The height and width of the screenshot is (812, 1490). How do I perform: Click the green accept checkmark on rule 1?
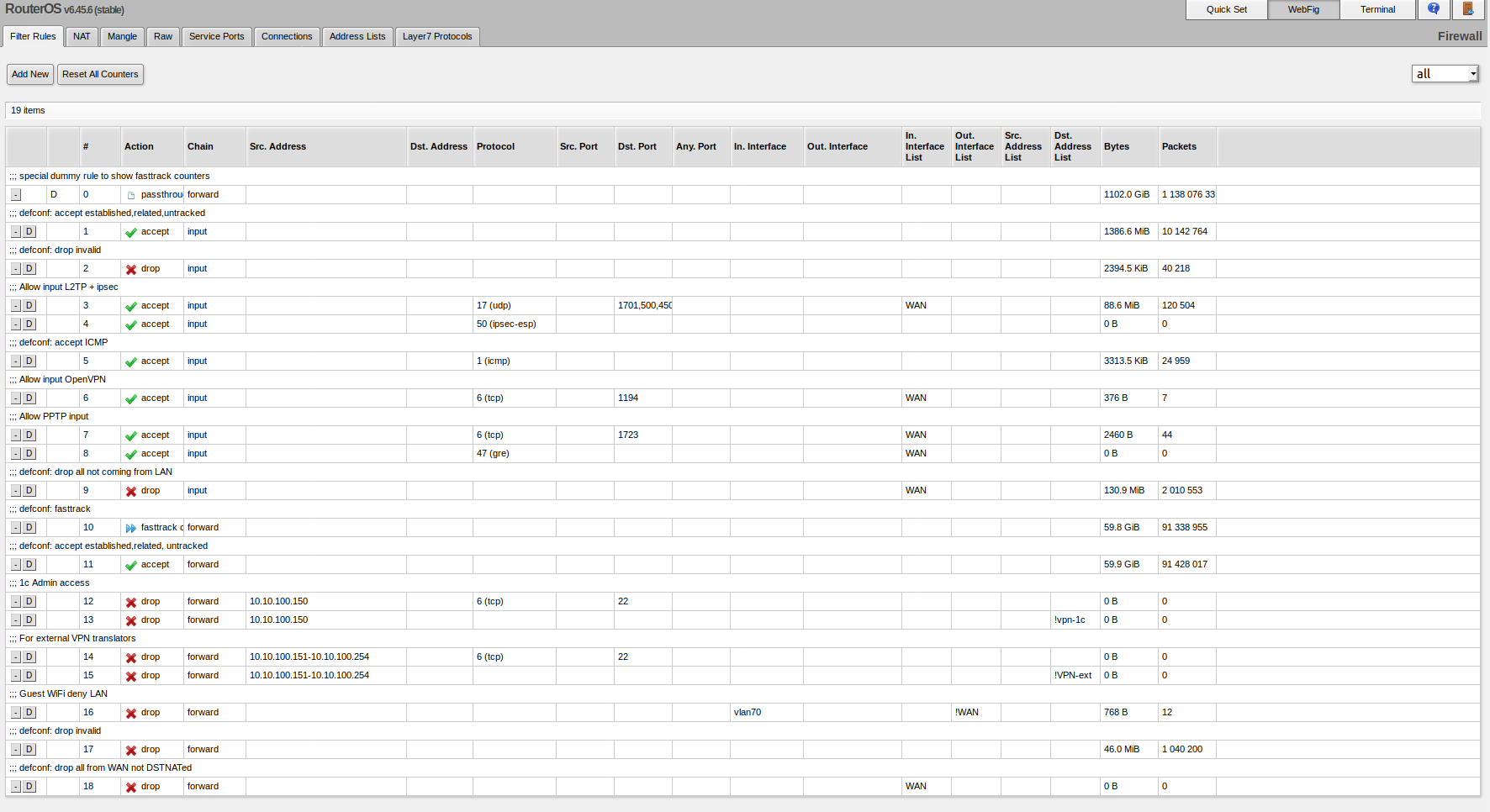tap(131, 232)
